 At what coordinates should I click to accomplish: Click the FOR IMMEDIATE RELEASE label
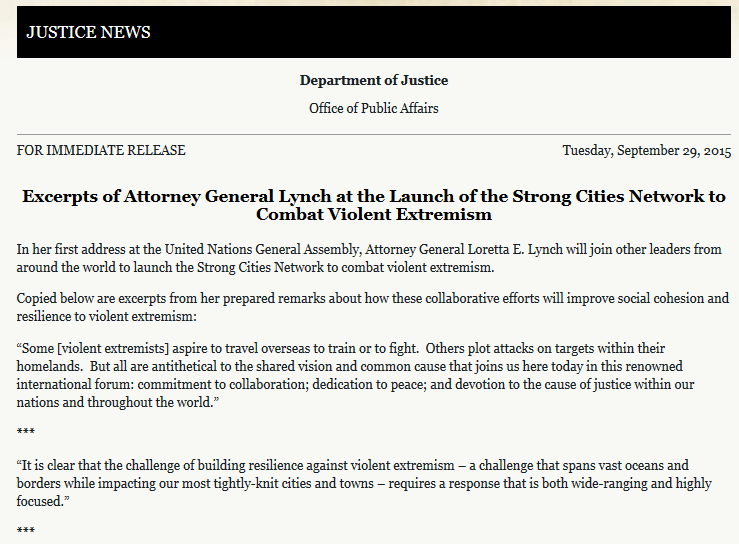point(101,151)
